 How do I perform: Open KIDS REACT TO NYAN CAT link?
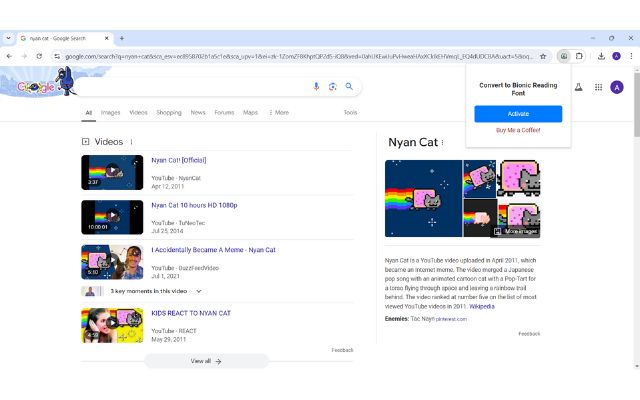tap(191, 313)
